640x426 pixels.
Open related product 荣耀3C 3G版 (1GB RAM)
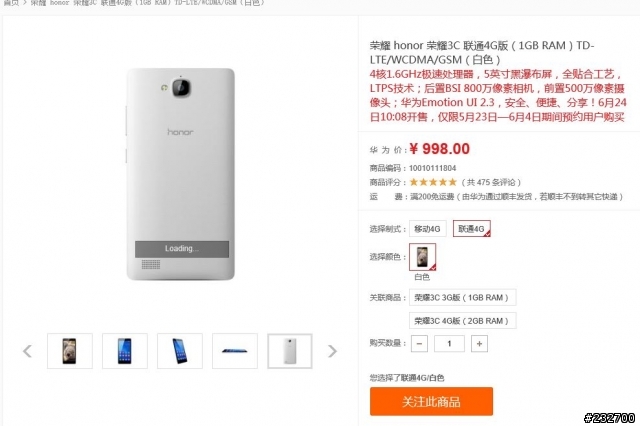pos(462,297)
